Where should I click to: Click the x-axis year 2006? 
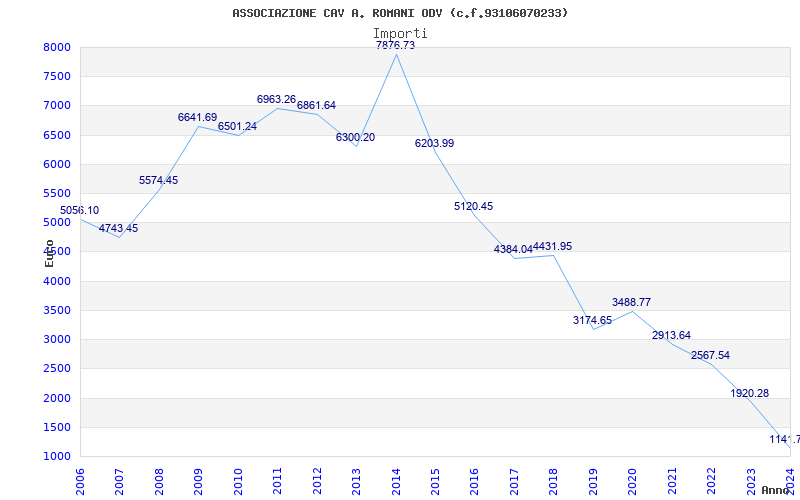[80, 482]
